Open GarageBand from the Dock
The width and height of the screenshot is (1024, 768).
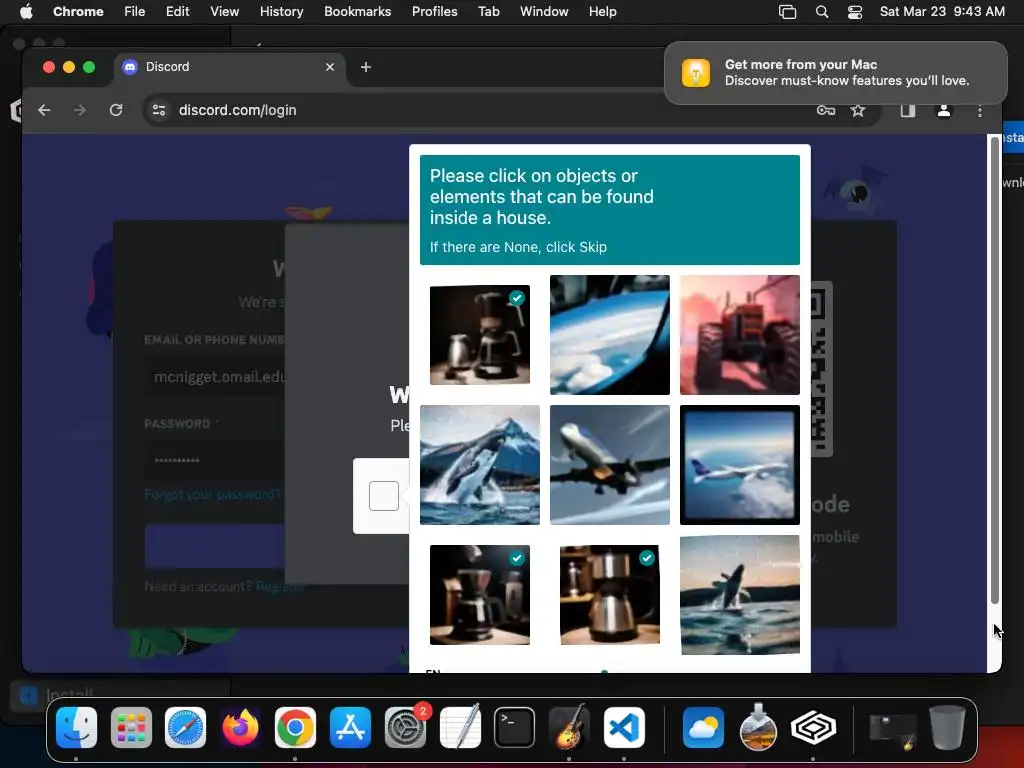coord(569,727)
